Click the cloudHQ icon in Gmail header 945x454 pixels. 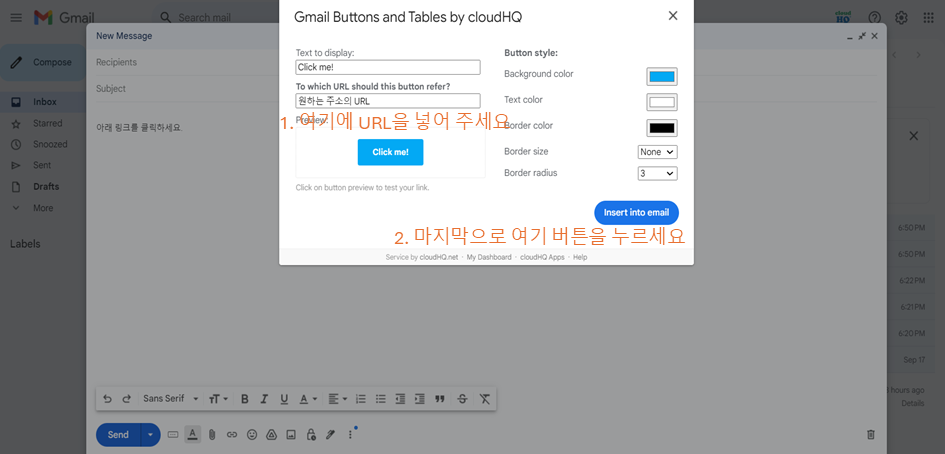pos(844,16)
